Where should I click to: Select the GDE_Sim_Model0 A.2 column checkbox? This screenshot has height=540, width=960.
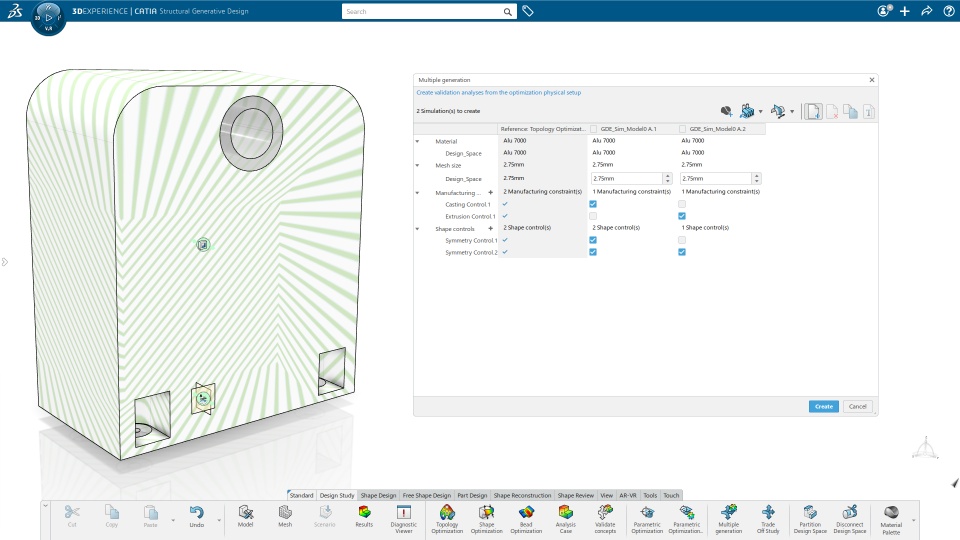click(x=682, y=129)
